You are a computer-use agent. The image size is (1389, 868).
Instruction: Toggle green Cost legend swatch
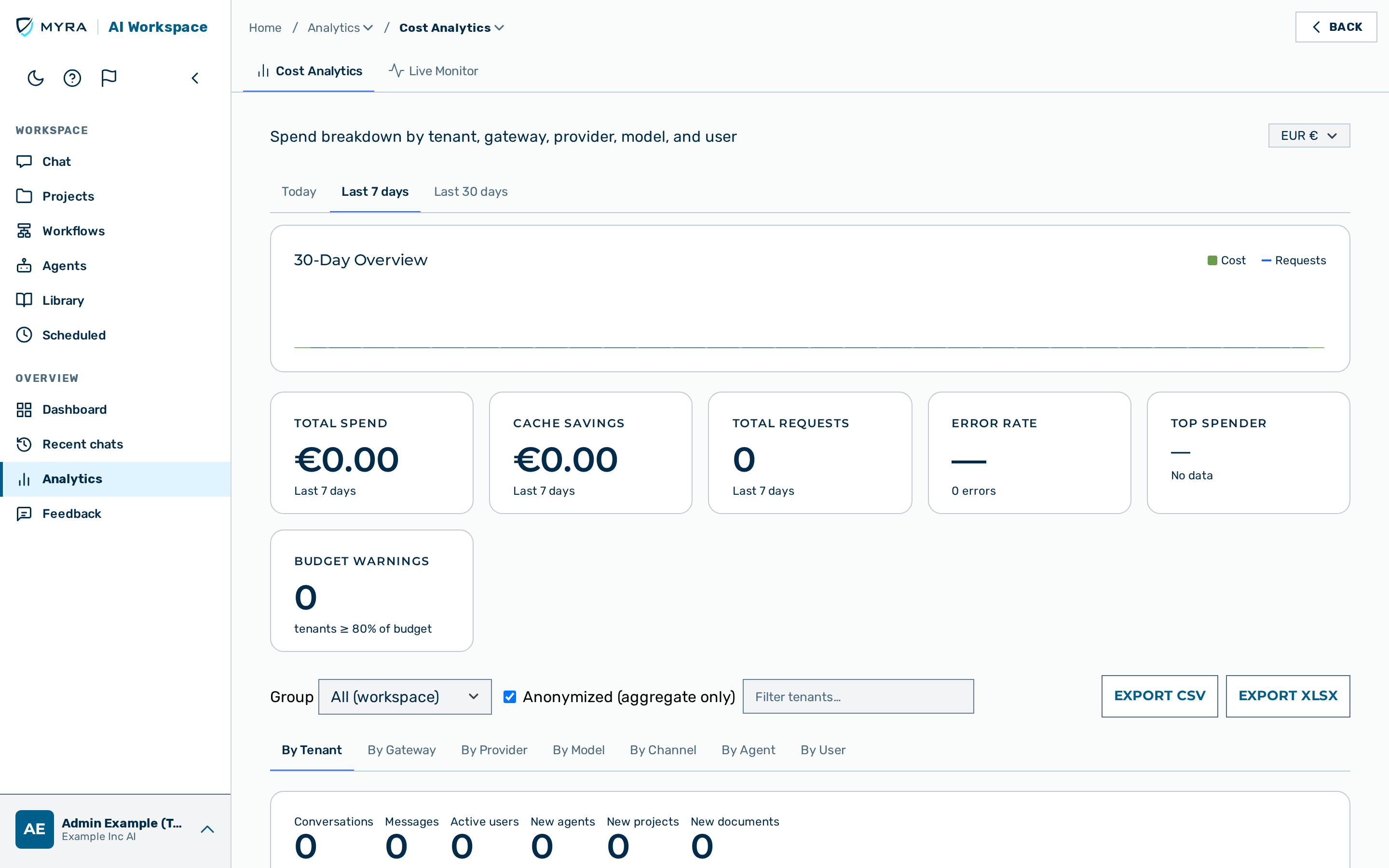[1212, 260]
